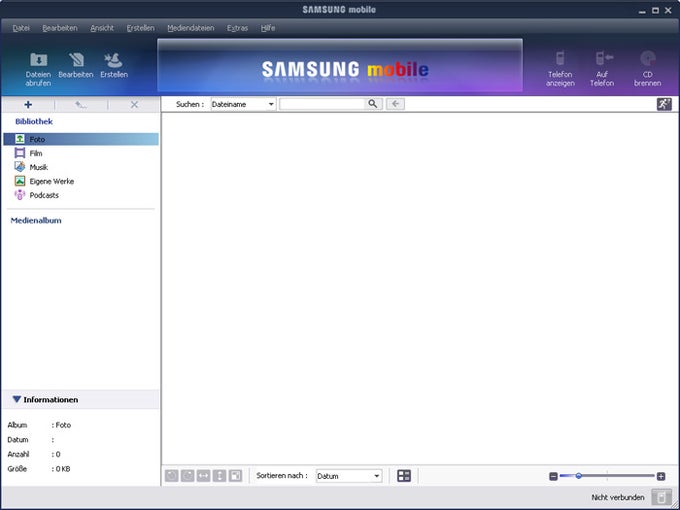The image size is (680, 510).
Task: Open the Bearbeiten toolbar icon
Action: coord(76,65)
